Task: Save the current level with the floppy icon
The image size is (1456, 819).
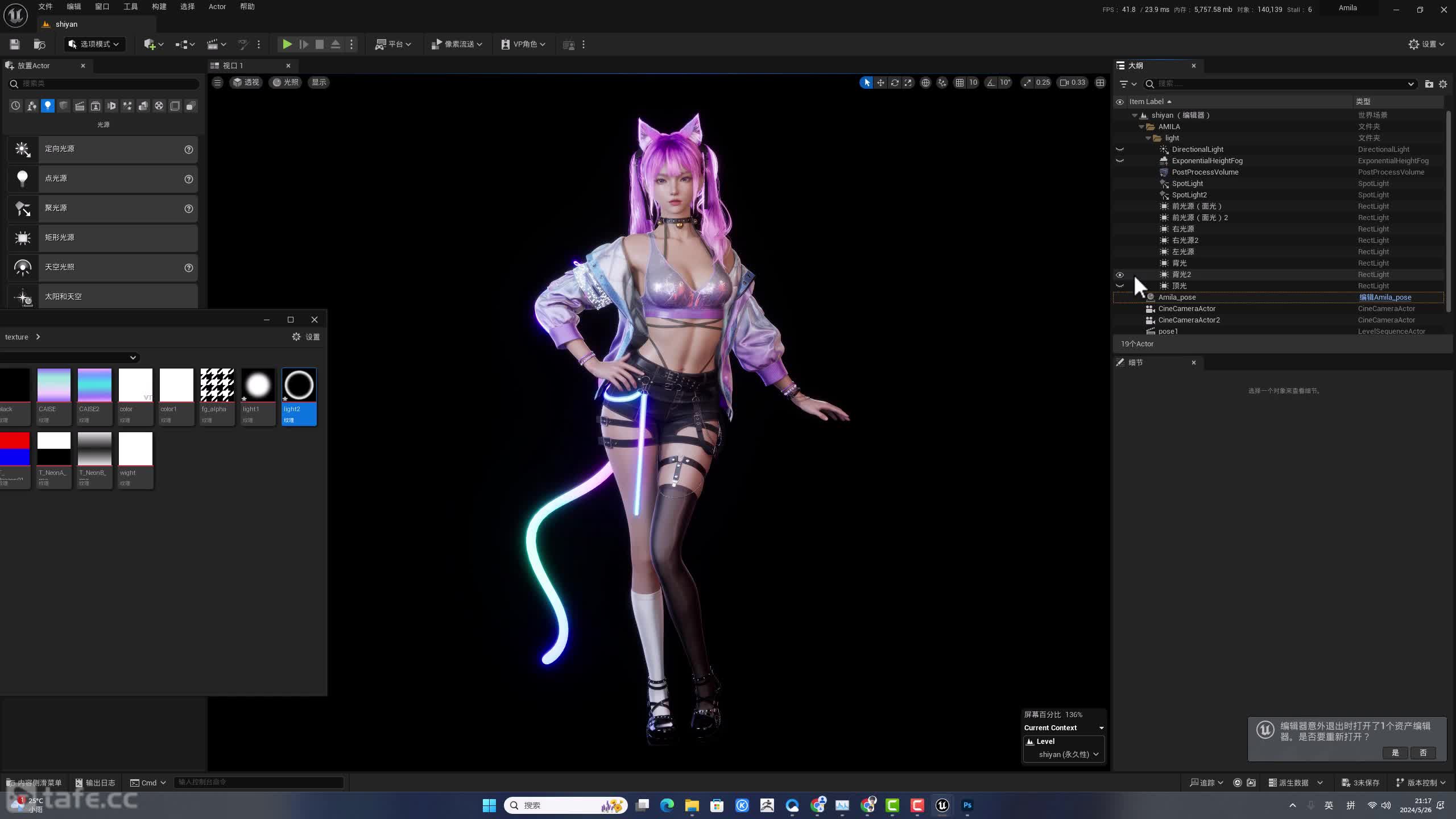Action: click(x=15, y=44)
